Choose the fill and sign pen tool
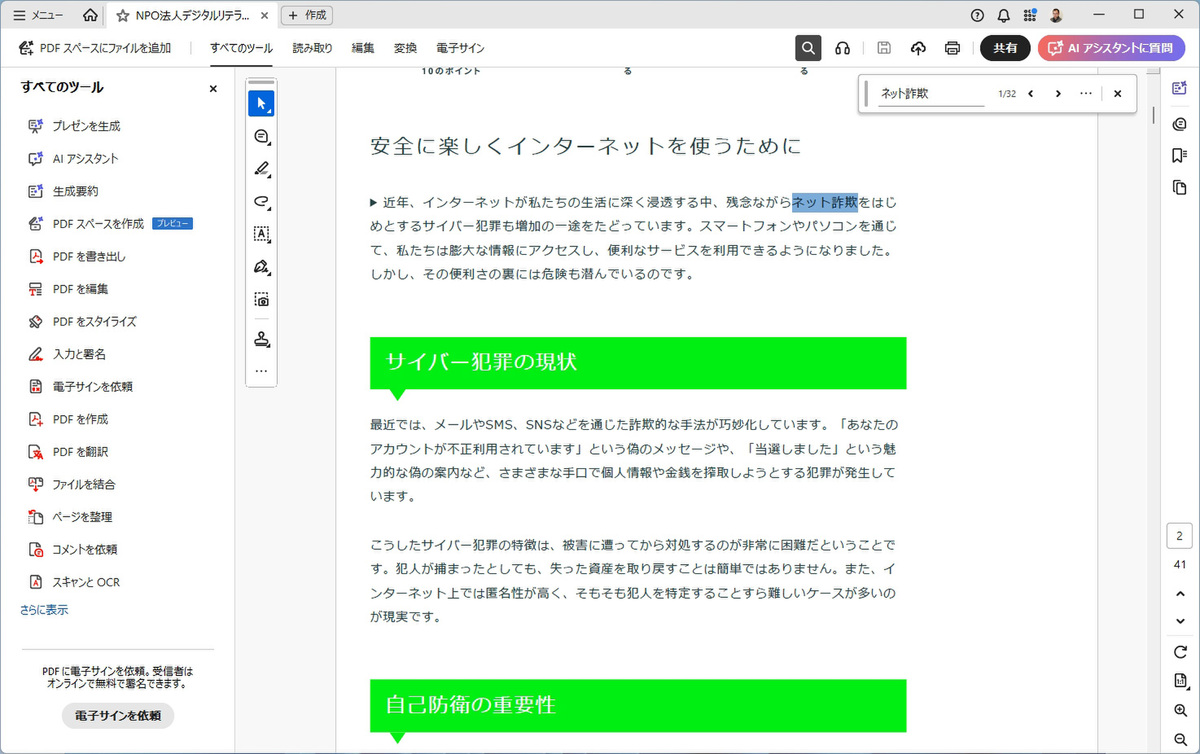Image resolution: width=1200 pixels, height=754 pixels. [x=261, y=267]
